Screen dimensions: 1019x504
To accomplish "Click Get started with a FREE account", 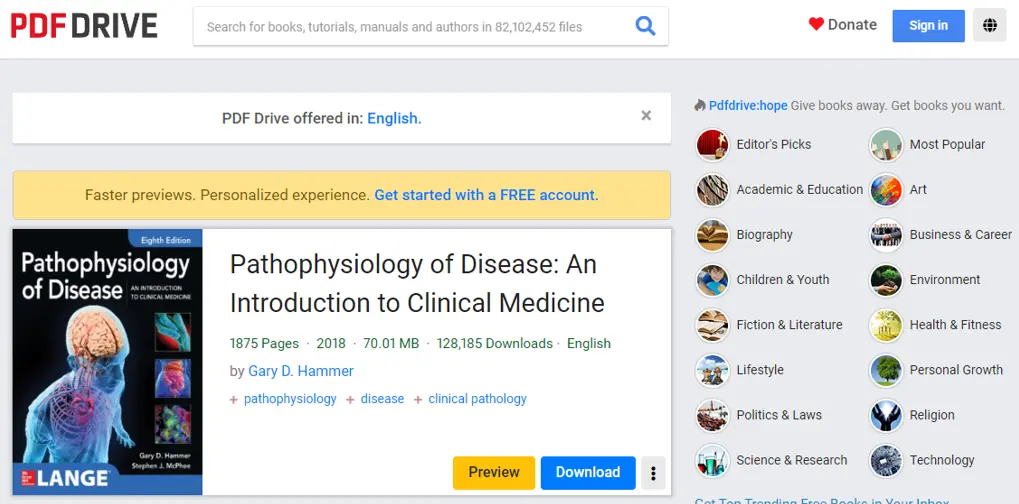I will 486,195.
